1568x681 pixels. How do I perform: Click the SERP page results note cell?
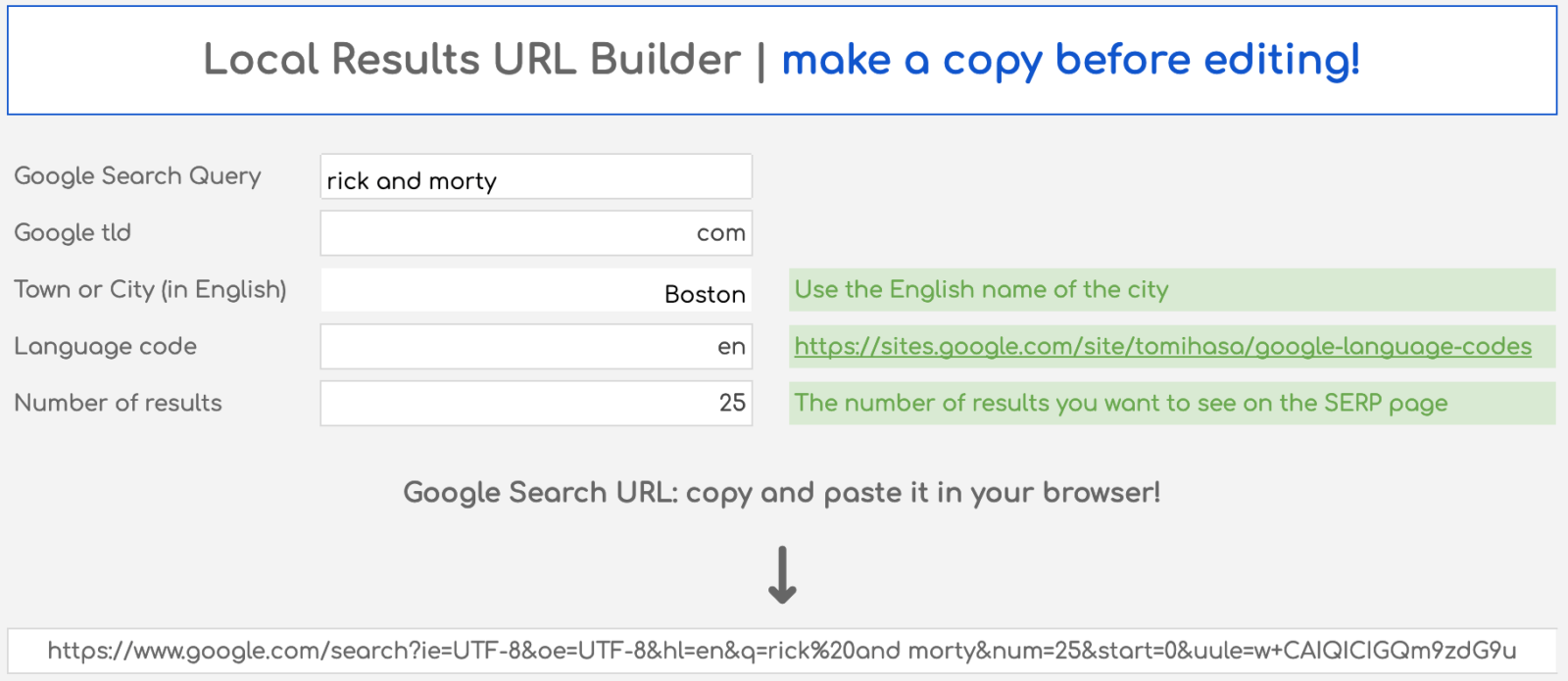[x=1121, y=403]
